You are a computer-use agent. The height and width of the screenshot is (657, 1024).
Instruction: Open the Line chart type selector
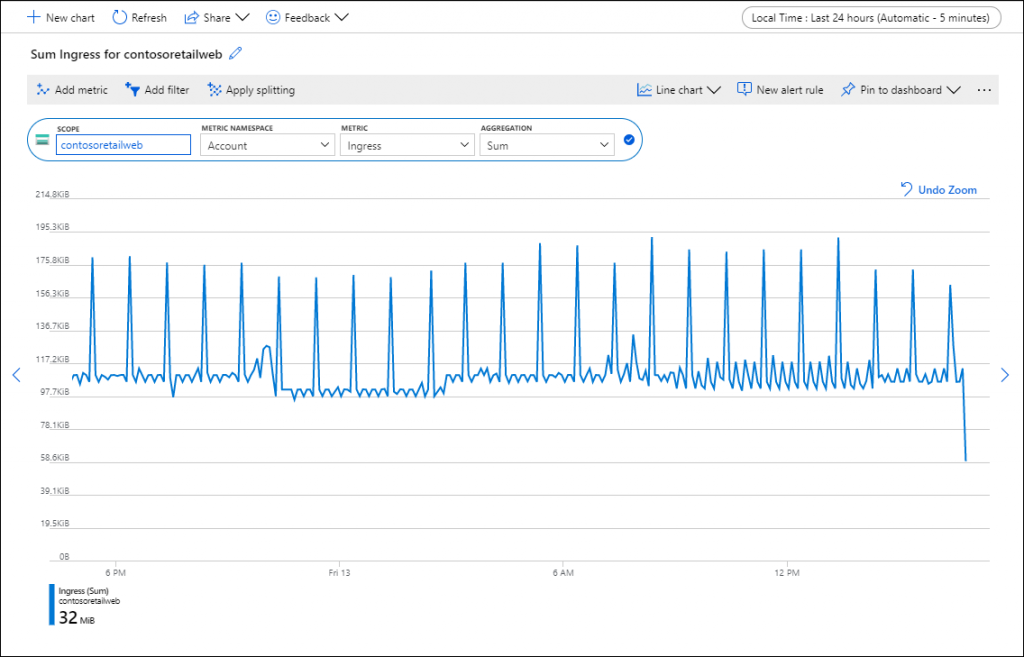[678, 89]
